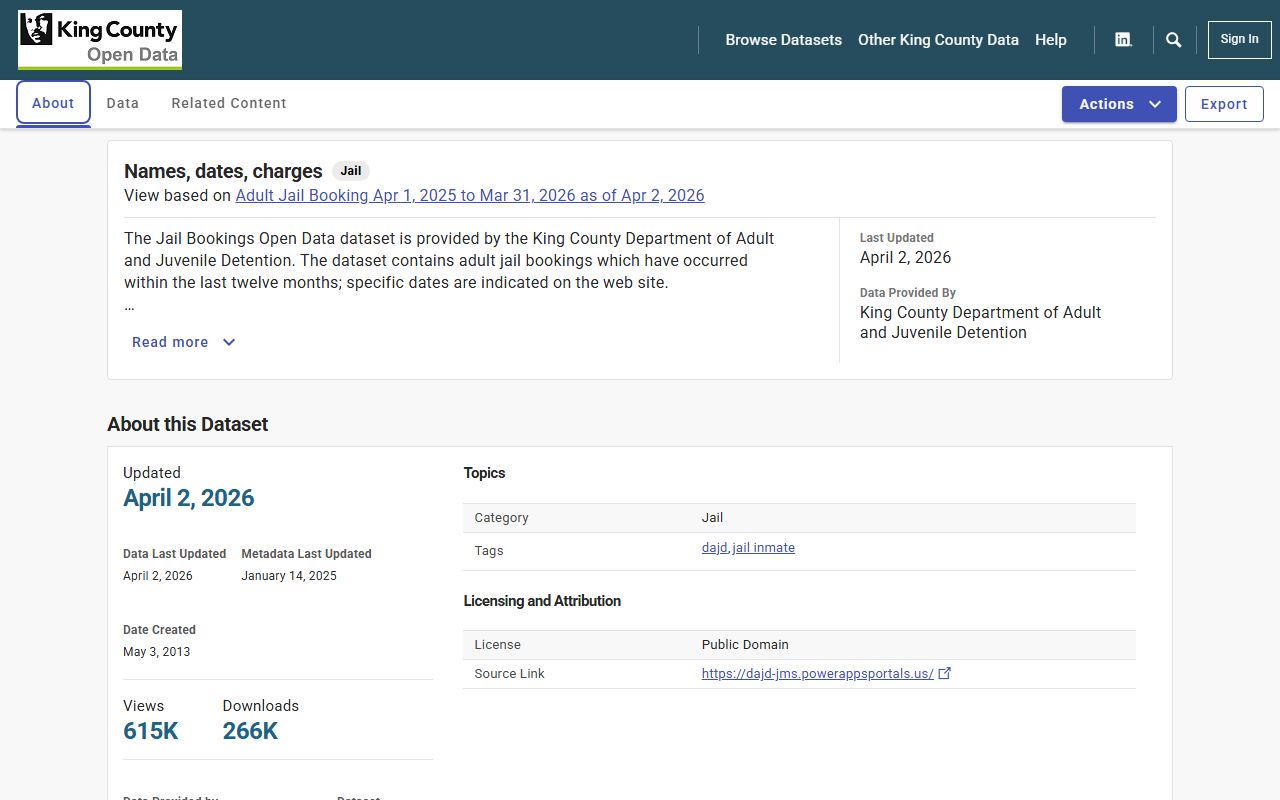Image resolution: width=1280 pixels, height=800 pixels.
Task: Click the jail inmate tag link
Action: [x=764, y=548]
